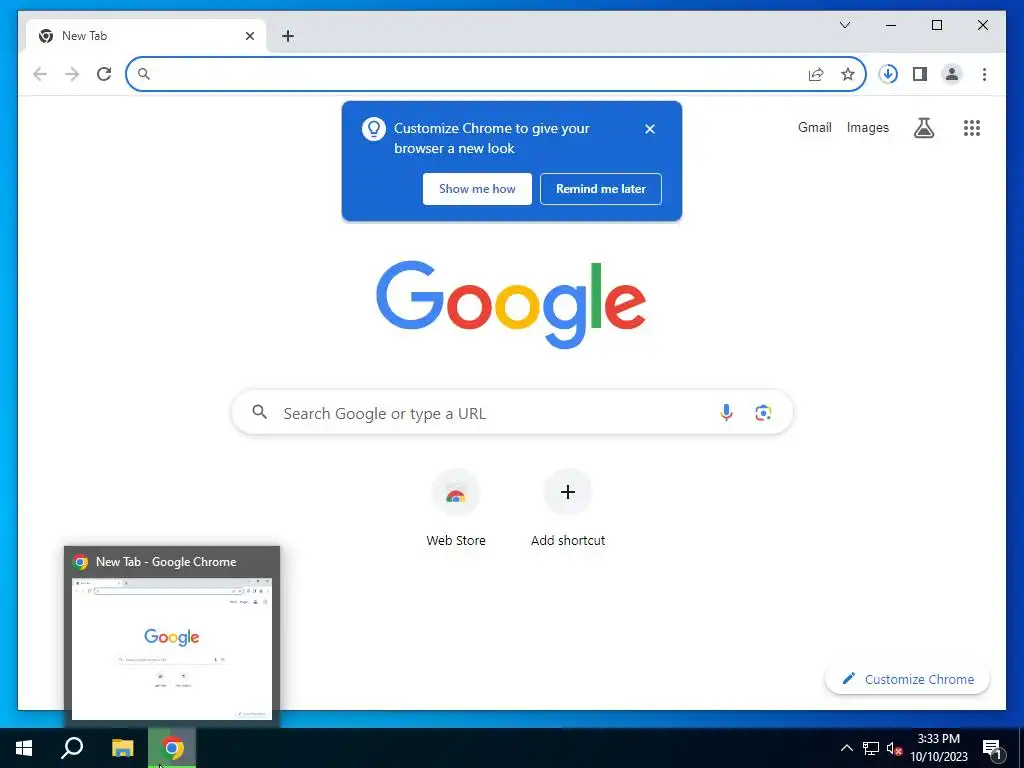Open the Chrome downloads icon
Screen dimensions: 1024x768
click(888, 74)
